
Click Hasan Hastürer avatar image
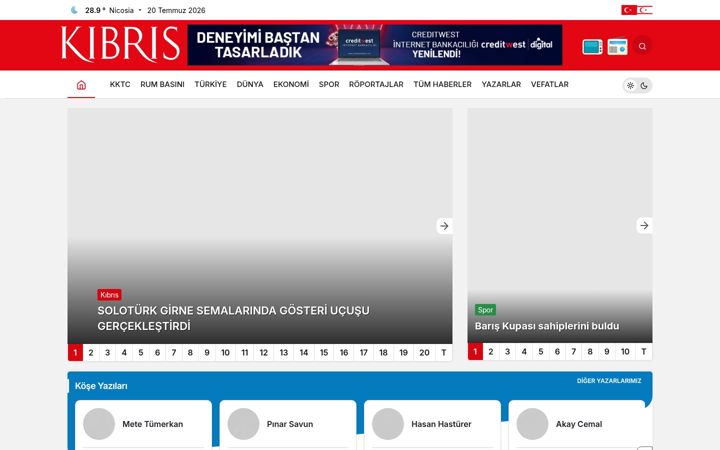coord(388,424)
